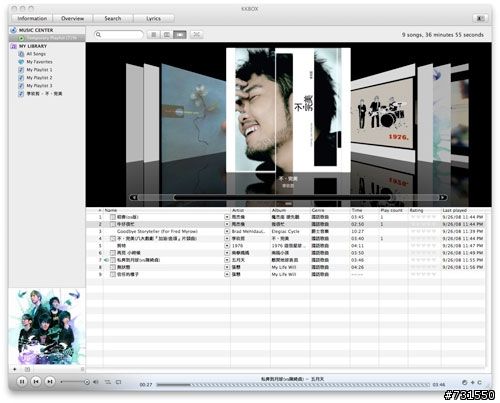Open dropdown arrow for track 8
500x403 pixels.
[x=227, y=267]
